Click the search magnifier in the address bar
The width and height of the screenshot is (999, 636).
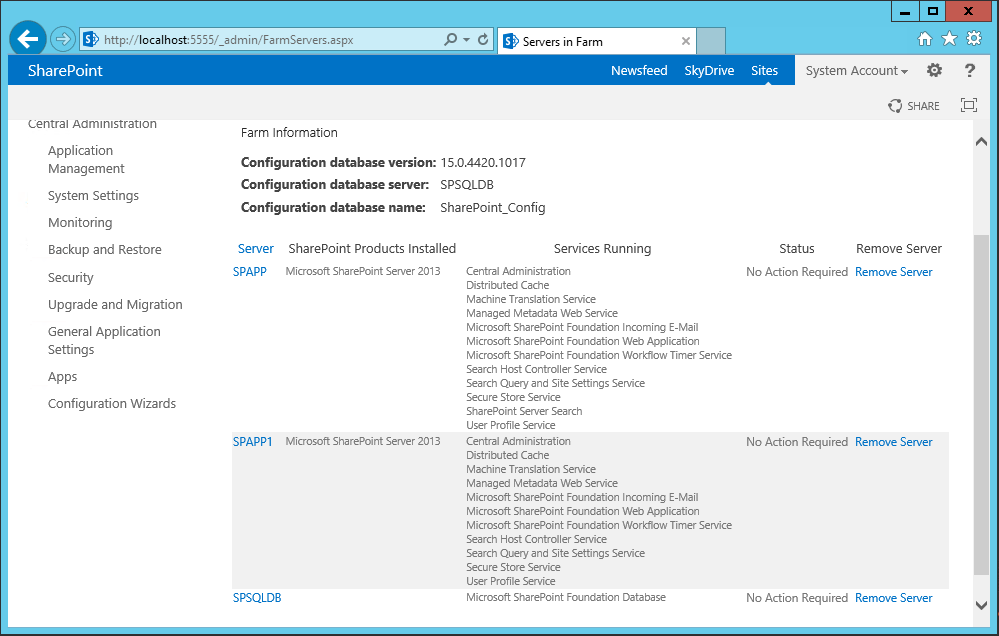click(450, 40)
